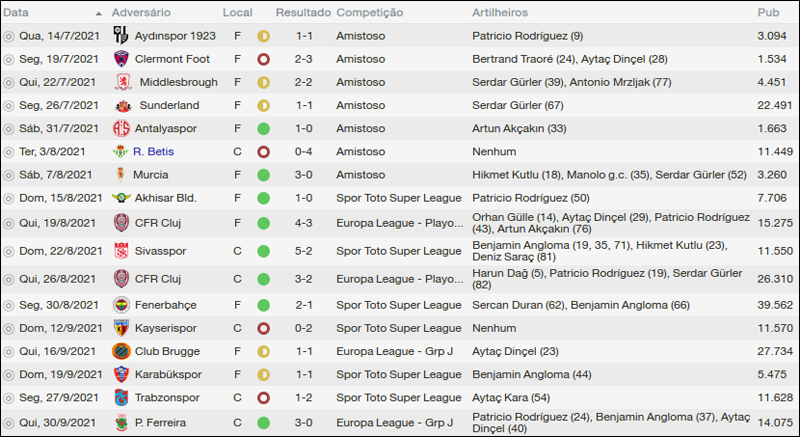The height and width of the screenshot is (437, 800).
Task: Select the Club Brugge crest
Action: point(122,351)
